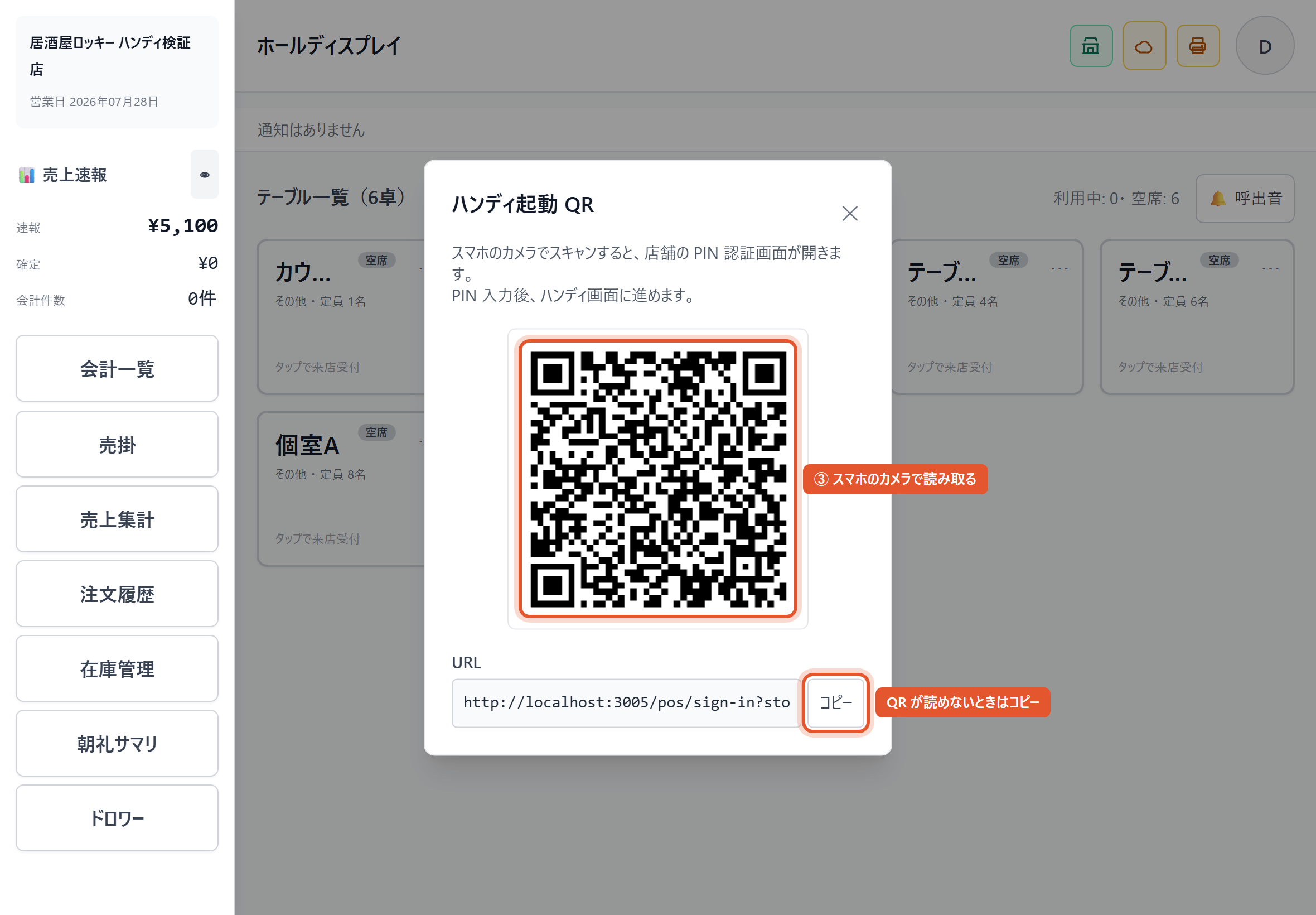Click the 空席 badge on 定員 6名 card
This screenshot has height=915, width=1316.
[x=1219, y=259]
